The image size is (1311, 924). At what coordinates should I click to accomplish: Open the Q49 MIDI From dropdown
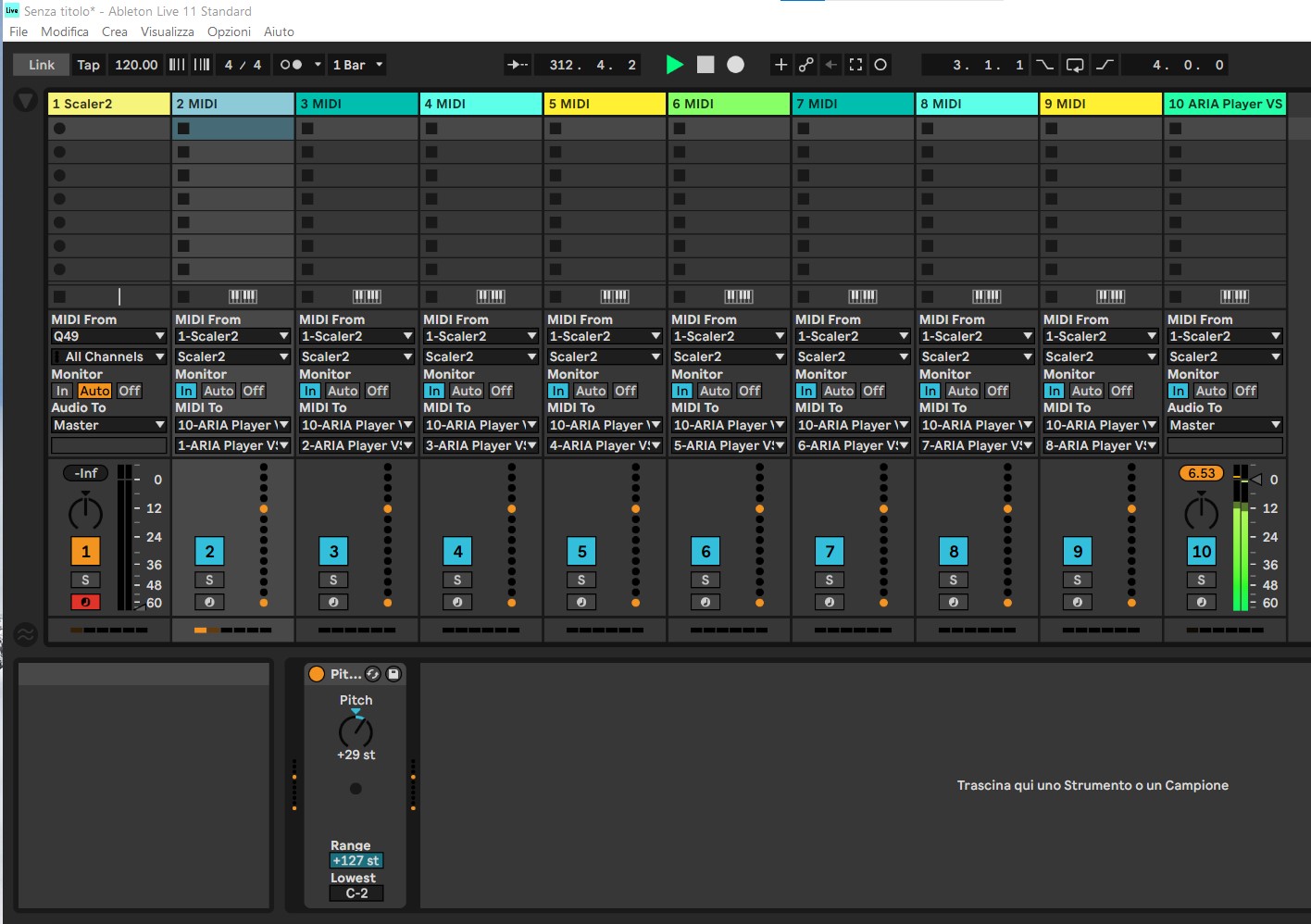click(108, 336)
